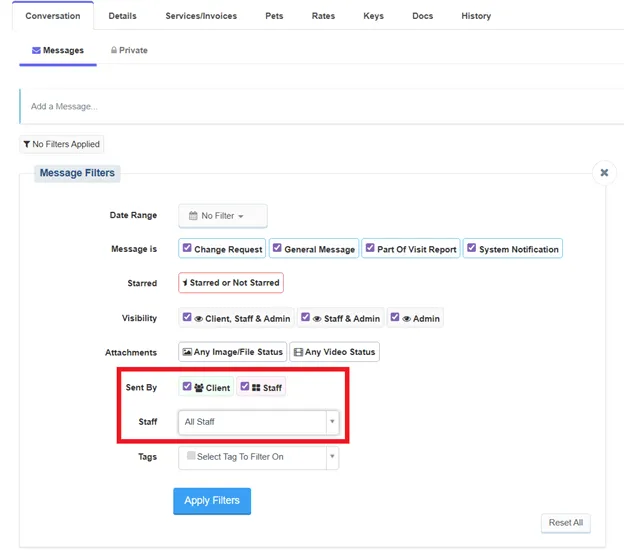The height and width of the screenshot is (553, 624).
Task: Expand the Tags dropdown arrow
Action: (x=332, y=458)
